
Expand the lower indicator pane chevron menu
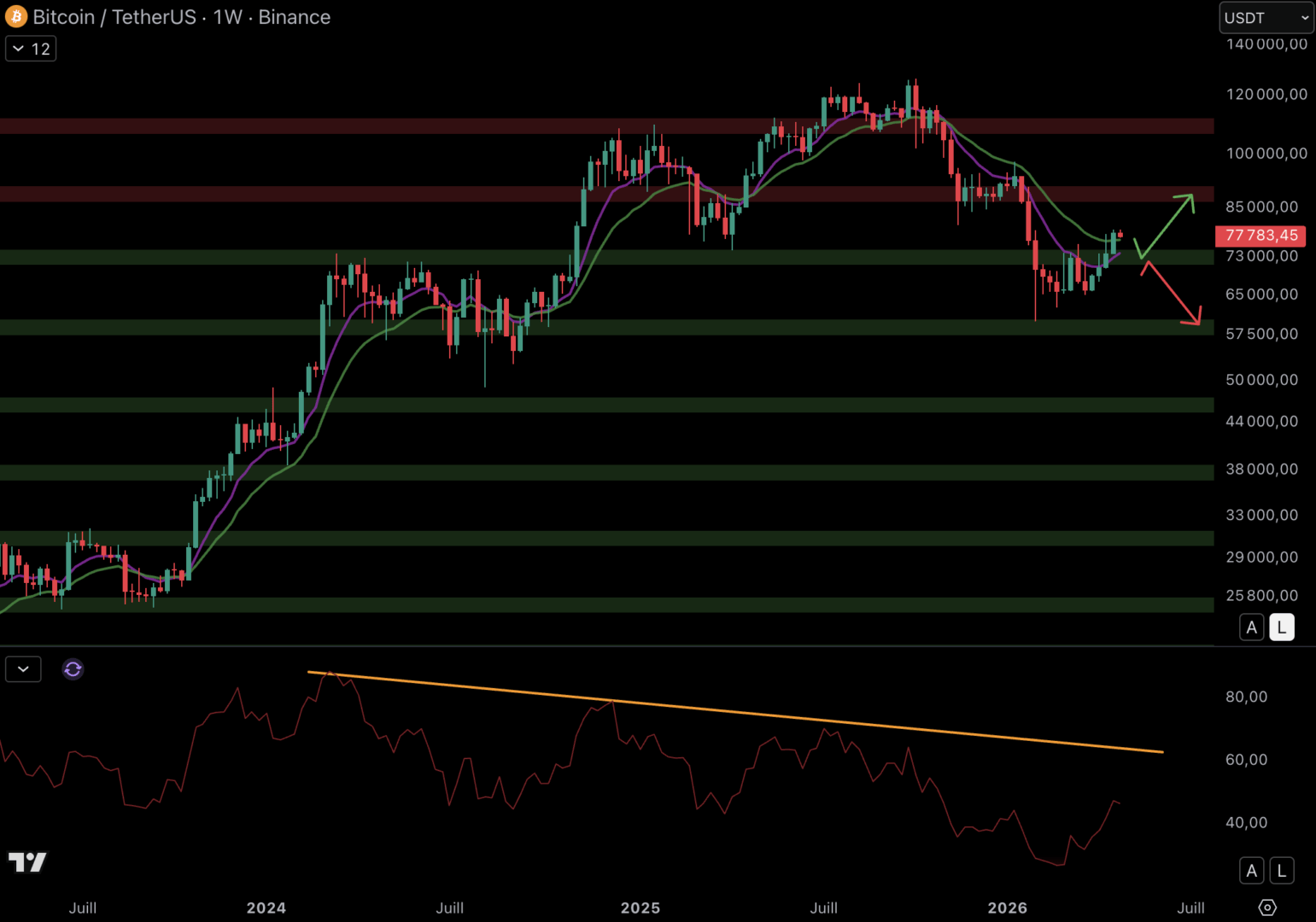point(23,669)
